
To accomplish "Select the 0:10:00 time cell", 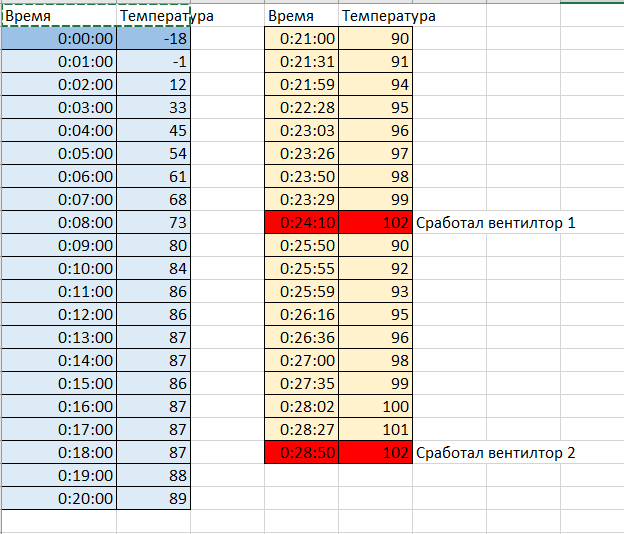I will pos(58,268).
